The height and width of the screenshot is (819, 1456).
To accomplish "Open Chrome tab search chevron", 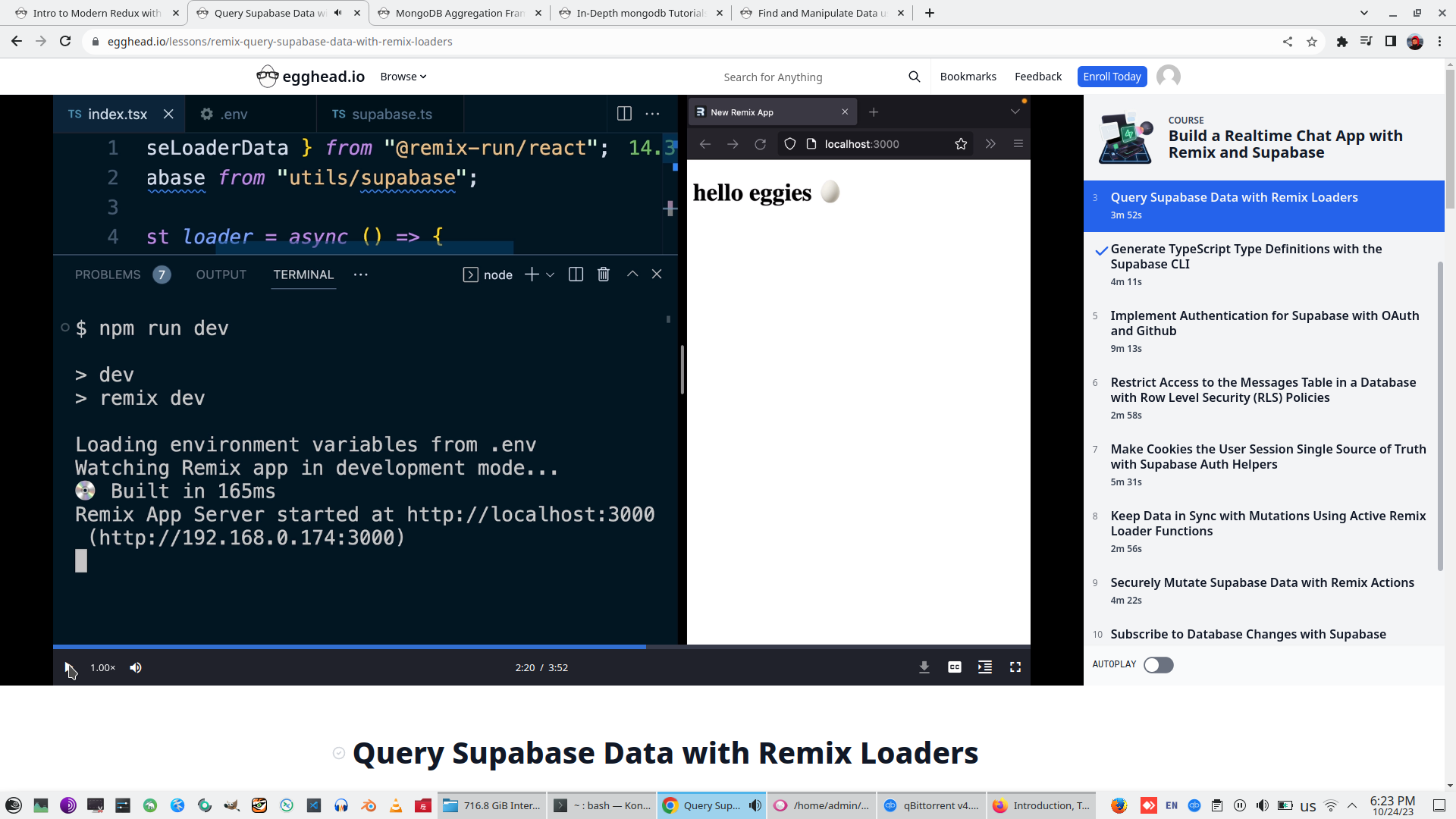I will [1363, 13].
